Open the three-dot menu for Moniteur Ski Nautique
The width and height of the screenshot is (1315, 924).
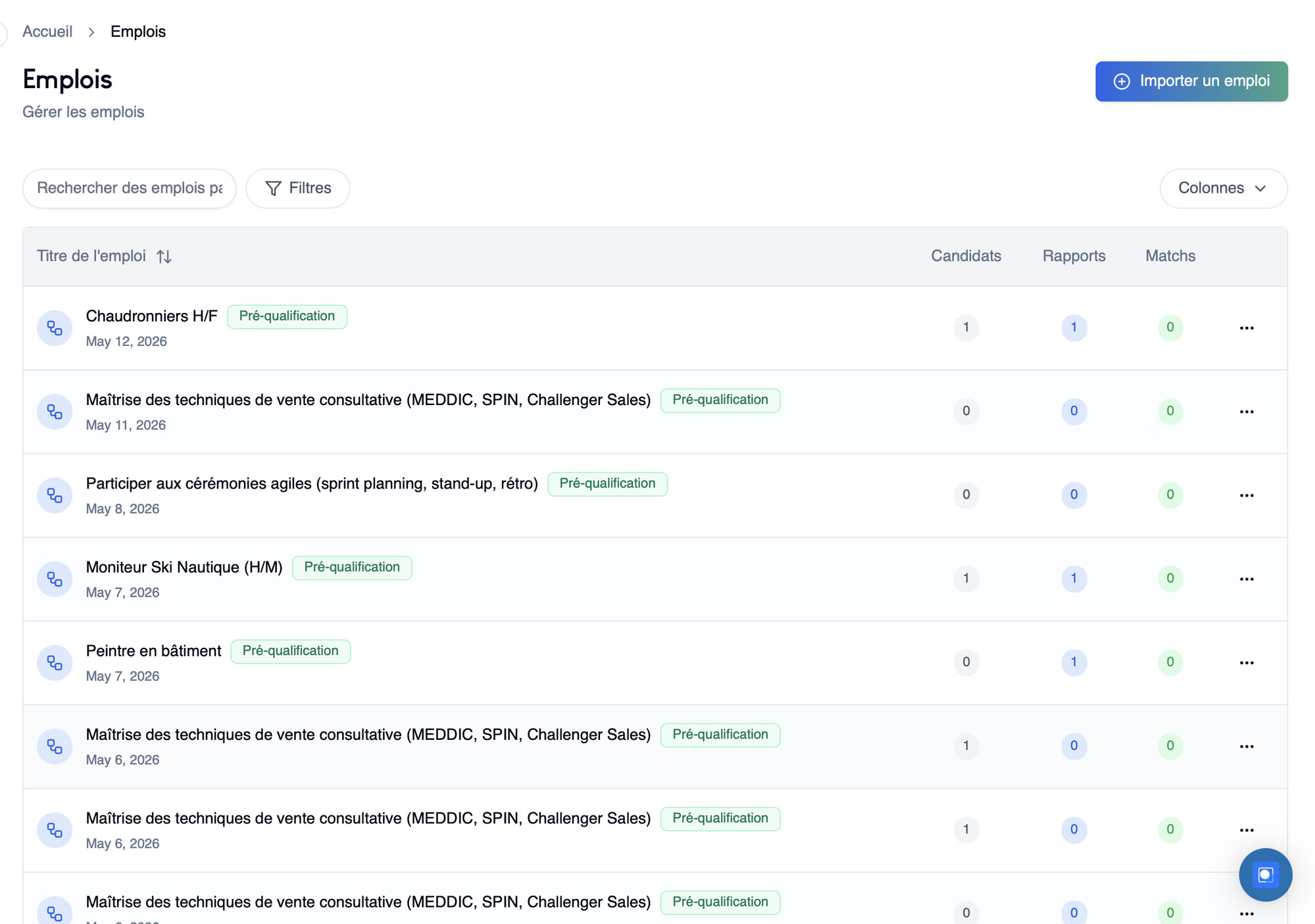[x=1247, y=579]
